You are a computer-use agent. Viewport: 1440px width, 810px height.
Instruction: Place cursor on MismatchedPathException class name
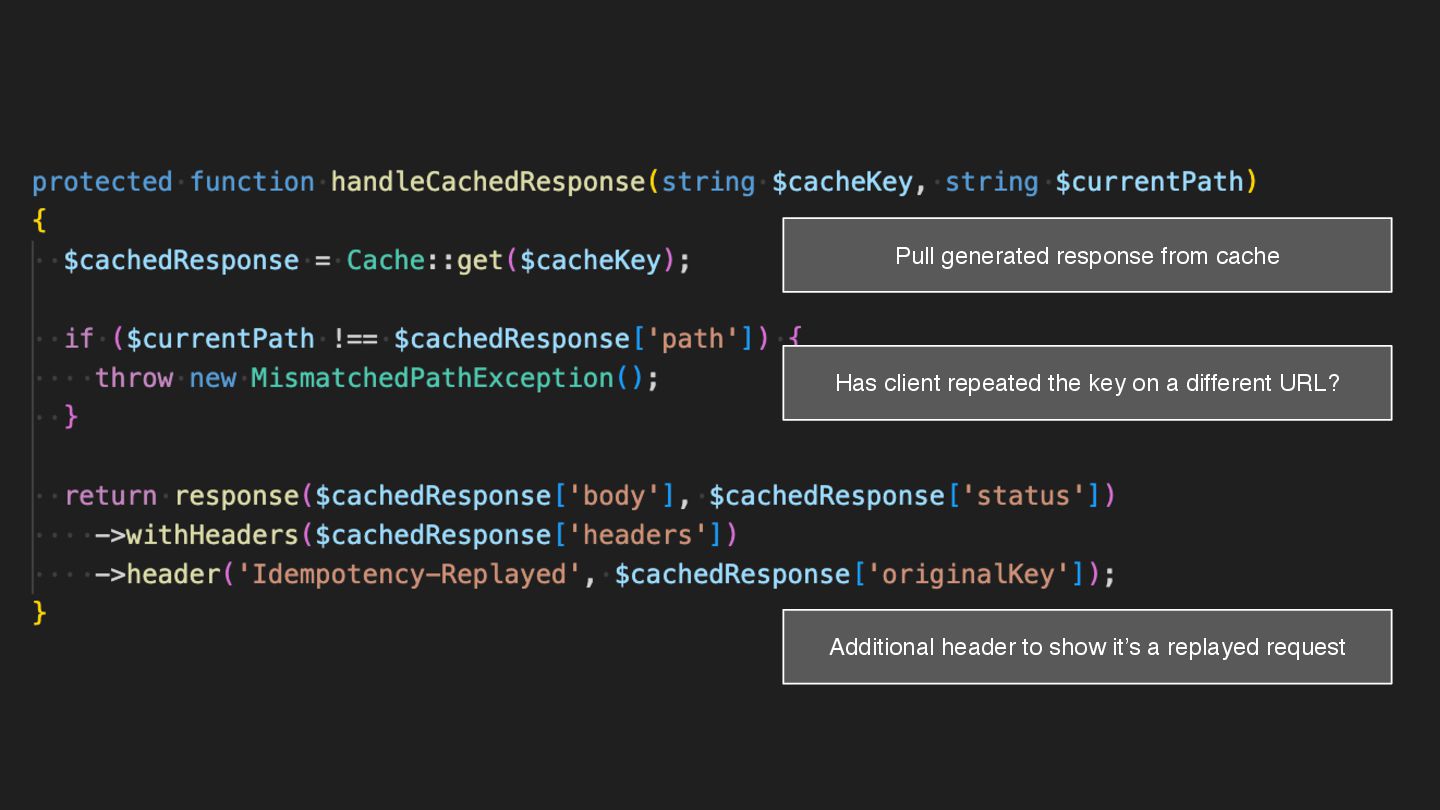[431, 378]
